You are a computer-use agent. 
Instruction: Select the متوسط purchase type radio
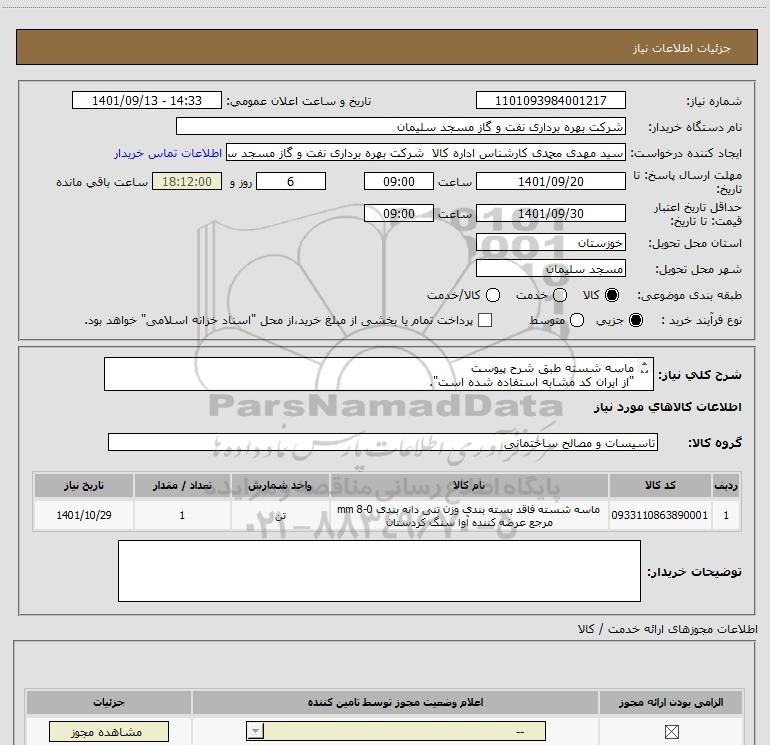pyautogui.click(x=577, y=320)
